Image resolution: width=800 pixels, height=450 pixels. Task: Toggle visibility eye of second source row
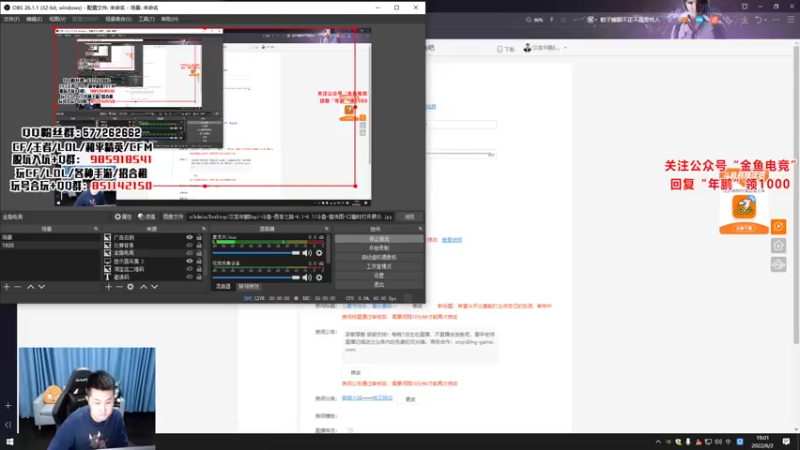click(189, 245)
